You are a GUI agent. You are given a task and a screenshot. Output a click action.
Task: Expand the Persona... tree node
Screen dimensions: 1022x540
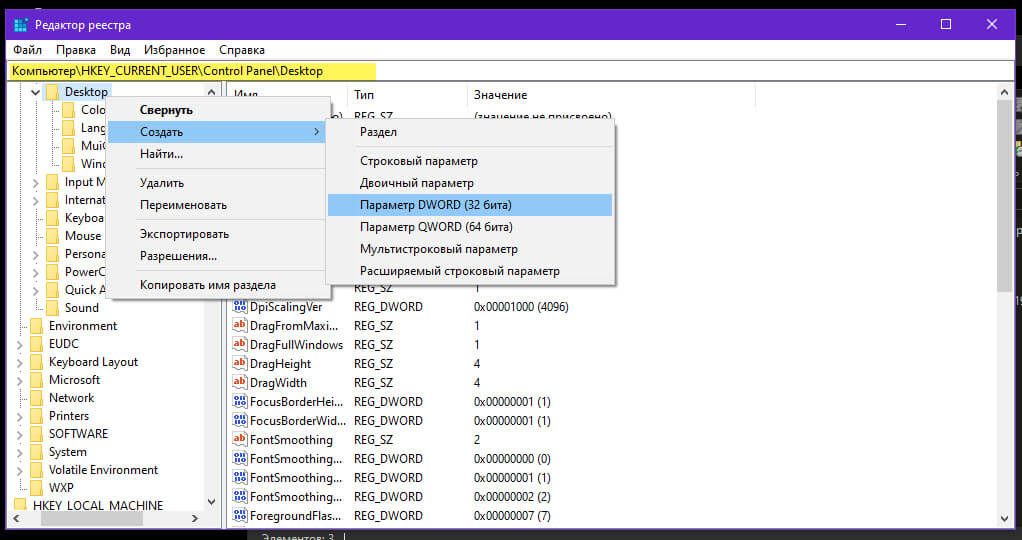coord(35,255)
